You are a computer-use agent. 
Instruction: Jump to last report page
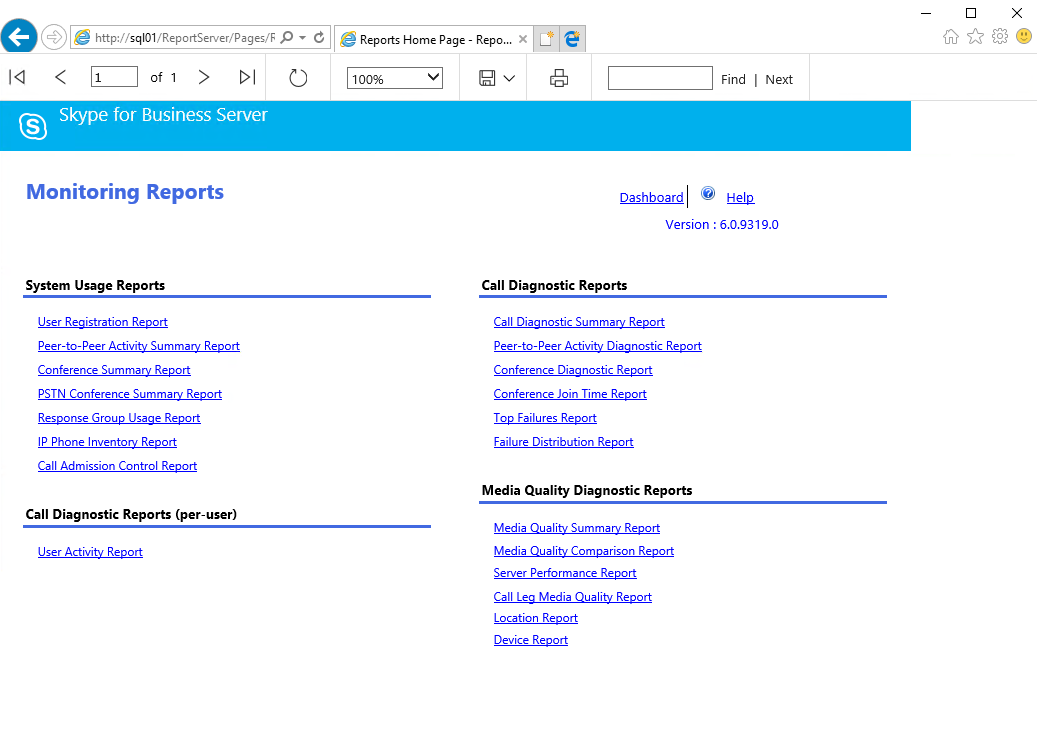247,77
